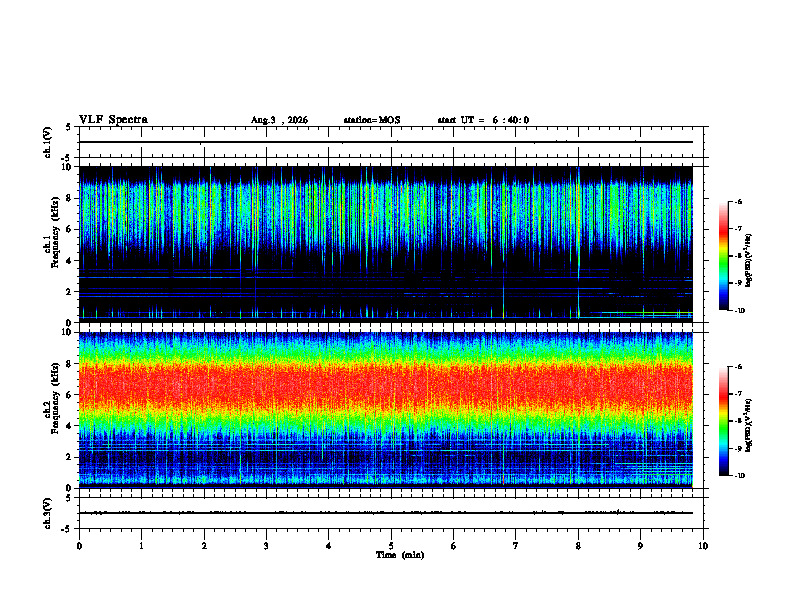
Task: Click the "Time (min)" axis label
Action: click(400, 555)
